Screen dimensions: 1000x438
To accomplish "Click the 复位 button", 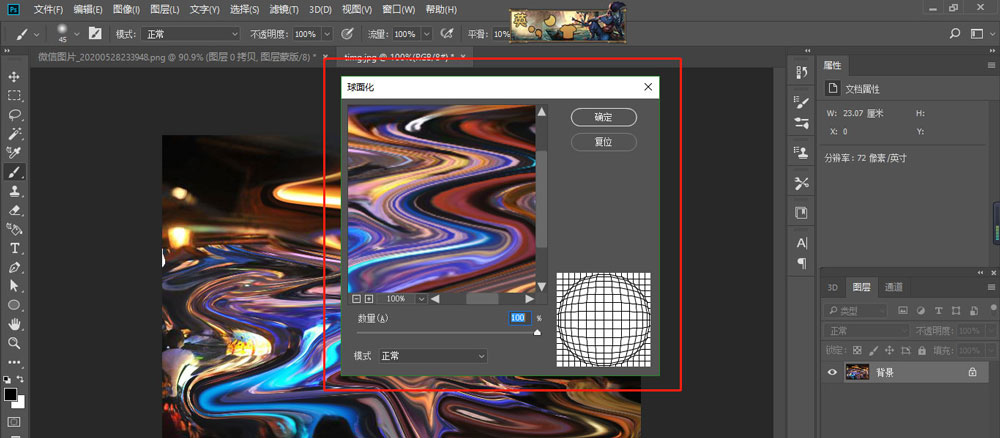I will [603, 142].
